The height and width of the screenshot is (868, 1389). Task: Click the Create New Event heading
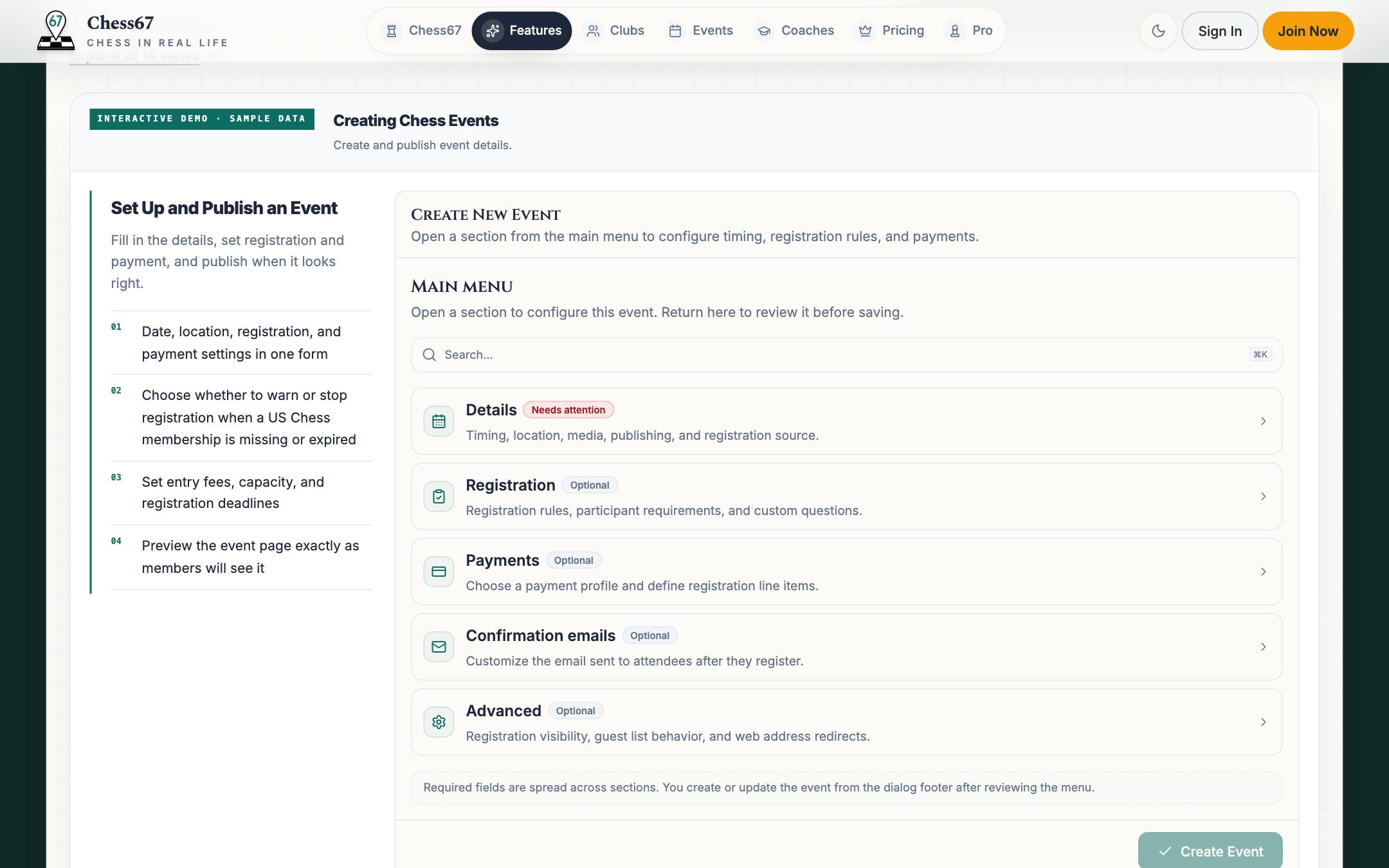(x=486, y=215)
